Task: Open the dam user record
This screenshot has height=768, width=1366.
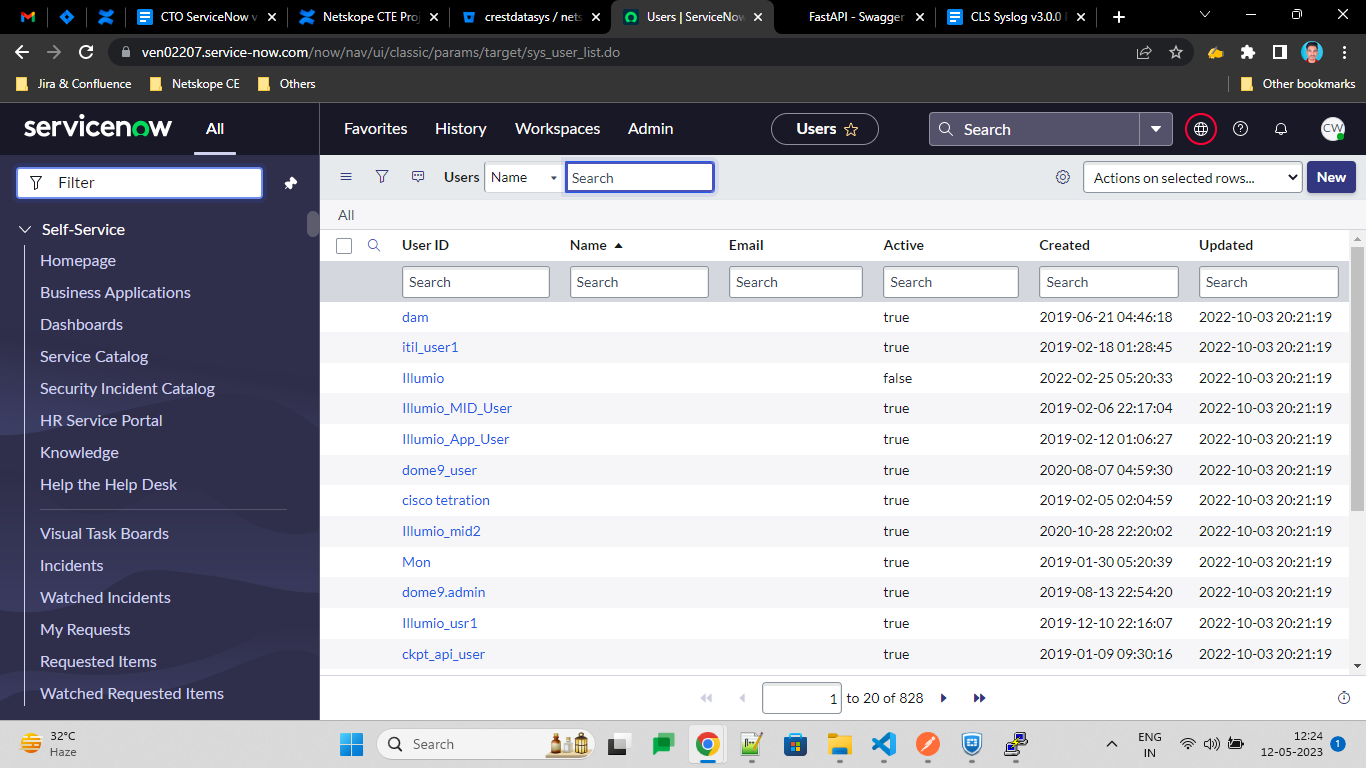Action: [415, 317]
